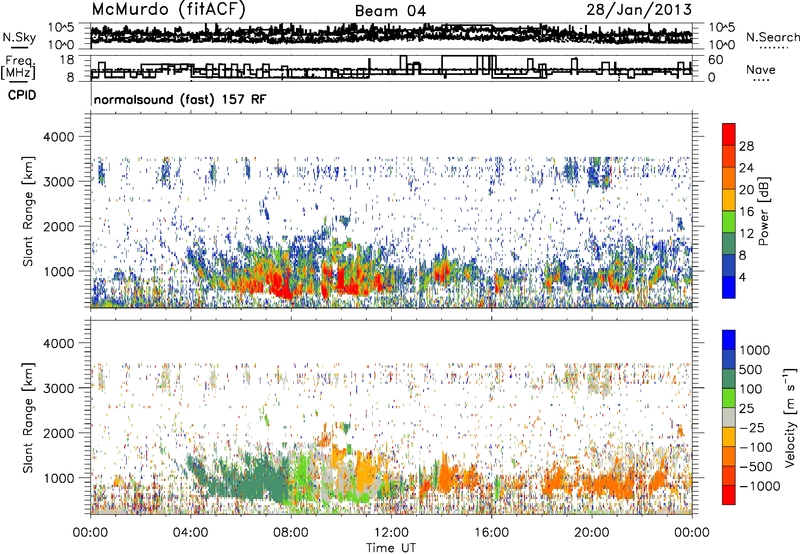This screenshot has height=554, width=800.
Task: Click the 'N.Search' legend label
Action: (772, 37)
